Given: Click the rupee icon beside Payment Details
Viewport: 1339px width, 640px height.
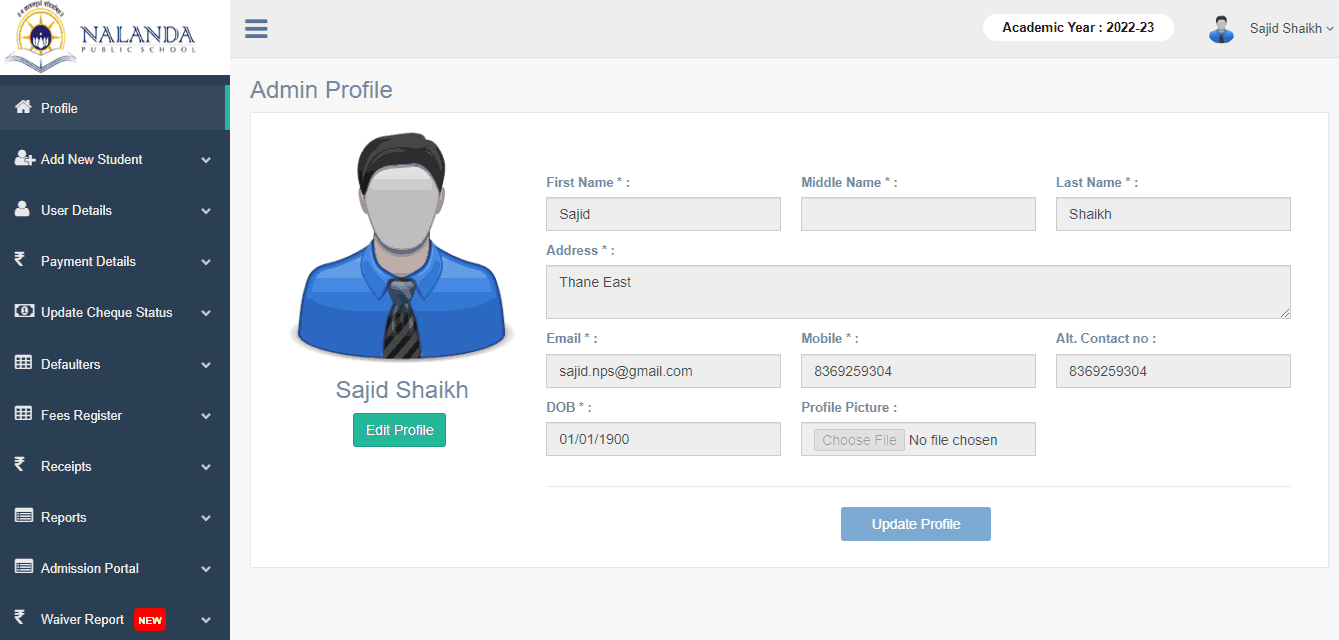Looking at the screenshot, I should click(x=20, y=260).
